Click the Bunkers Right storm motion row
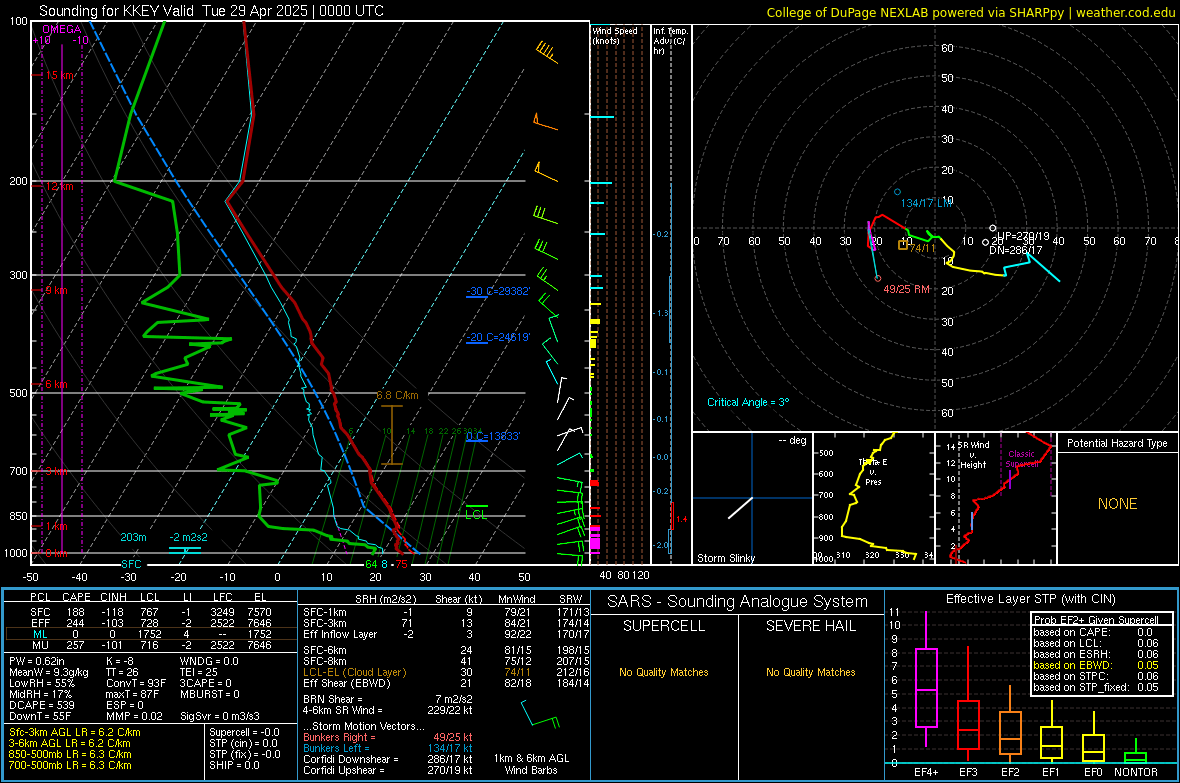 (x=388, y=737)
